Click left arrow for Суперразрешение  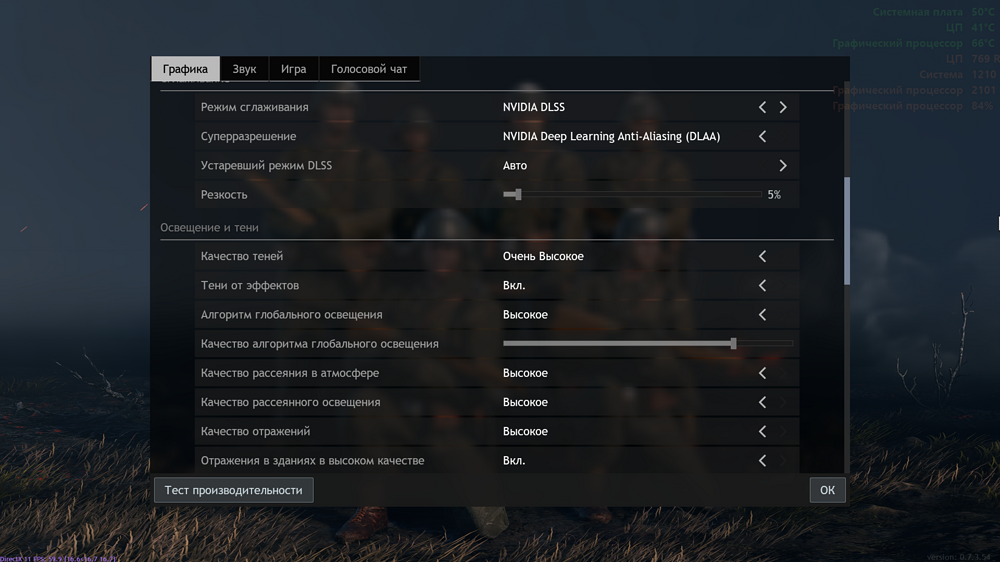762,136
